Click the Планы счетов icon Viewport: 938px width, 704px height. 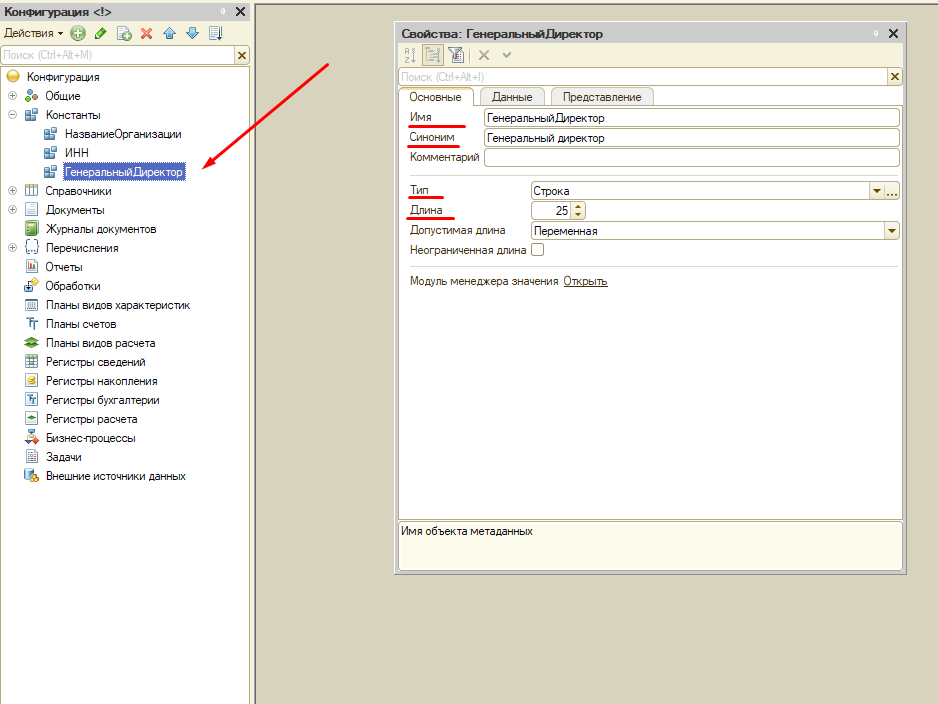tap(32, 324)
